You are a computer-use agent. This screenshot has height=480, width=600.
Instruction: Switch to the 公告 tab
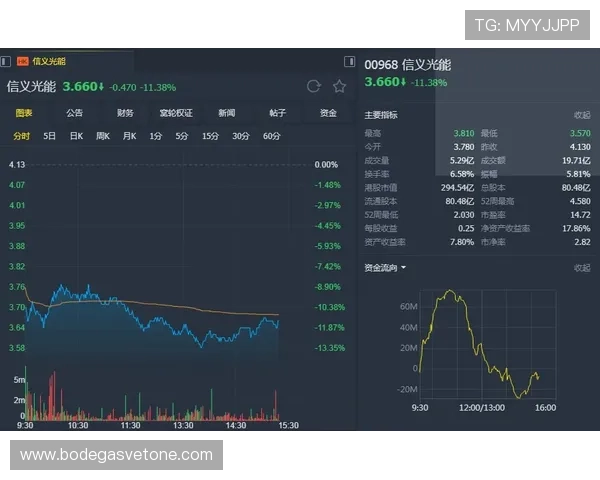[x=75, y=113]
